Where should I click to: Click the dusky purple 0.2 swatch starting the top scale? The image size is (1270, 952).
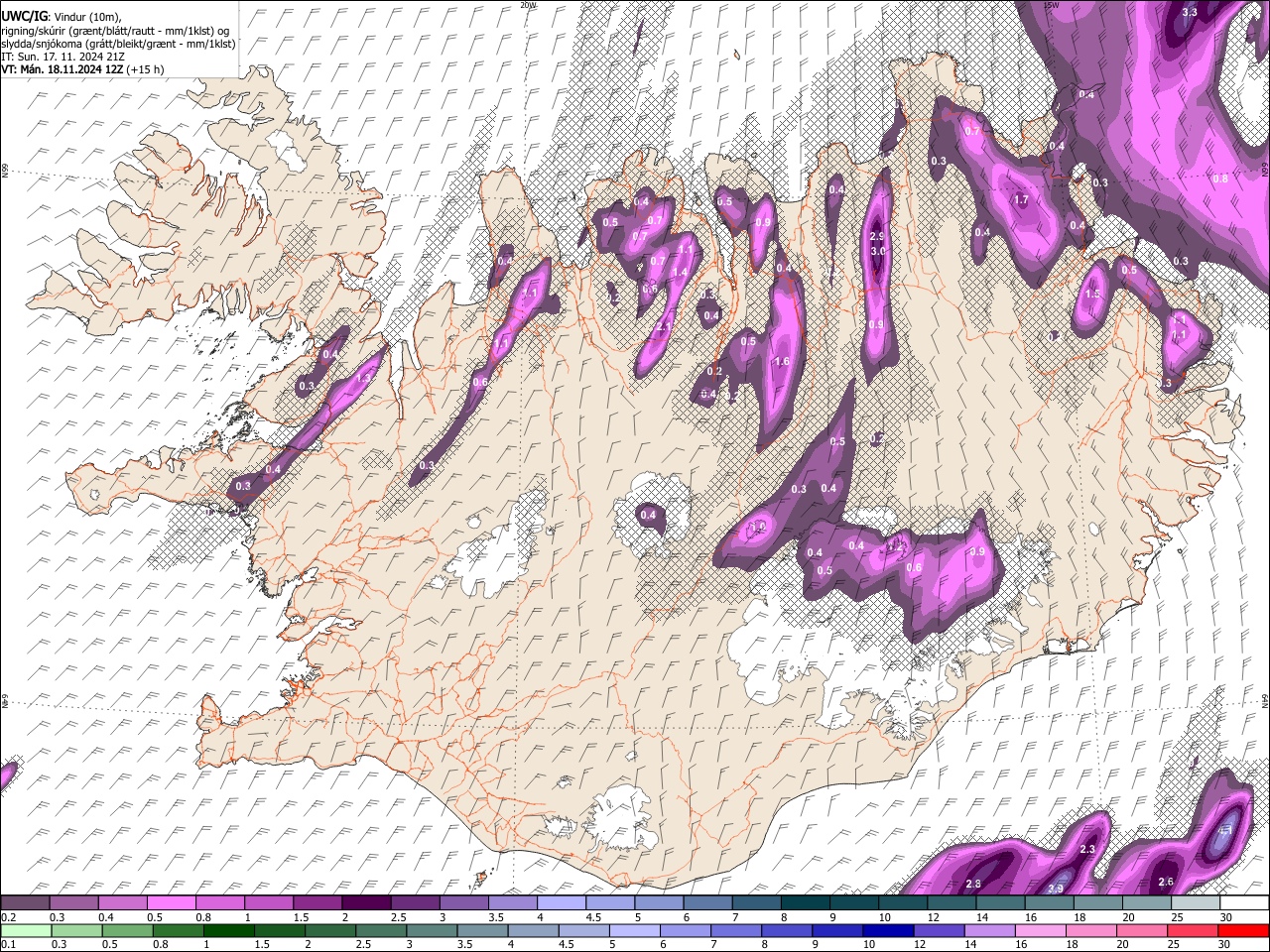26,903
